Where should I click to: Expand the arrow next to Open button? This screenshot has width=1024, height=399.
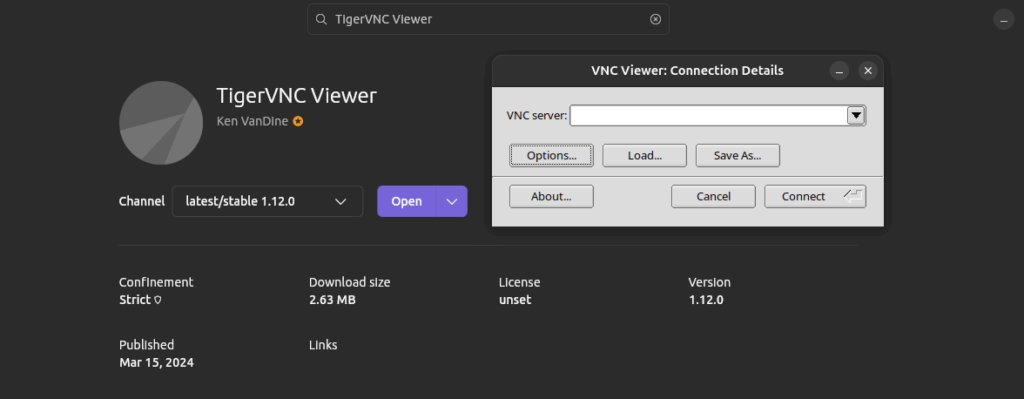[x=453, y=201]
